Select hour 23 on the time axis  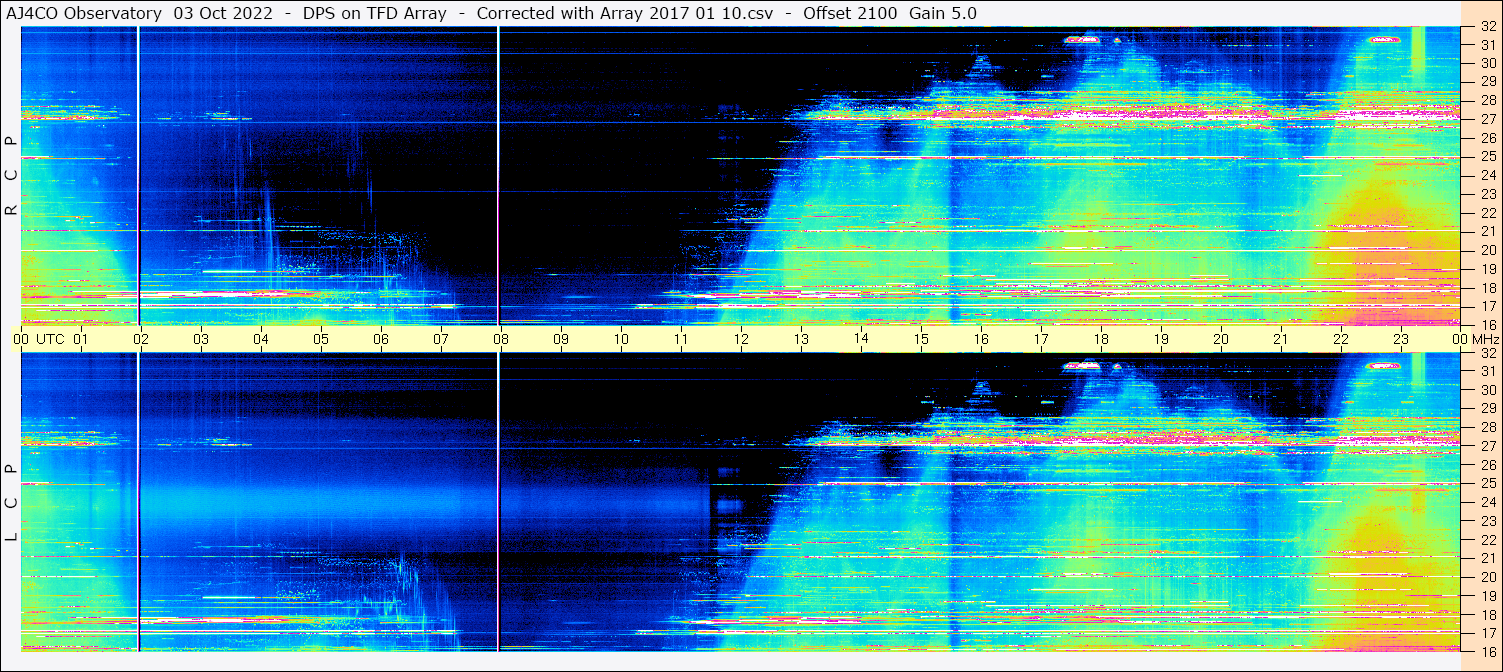pos(1401,339)
